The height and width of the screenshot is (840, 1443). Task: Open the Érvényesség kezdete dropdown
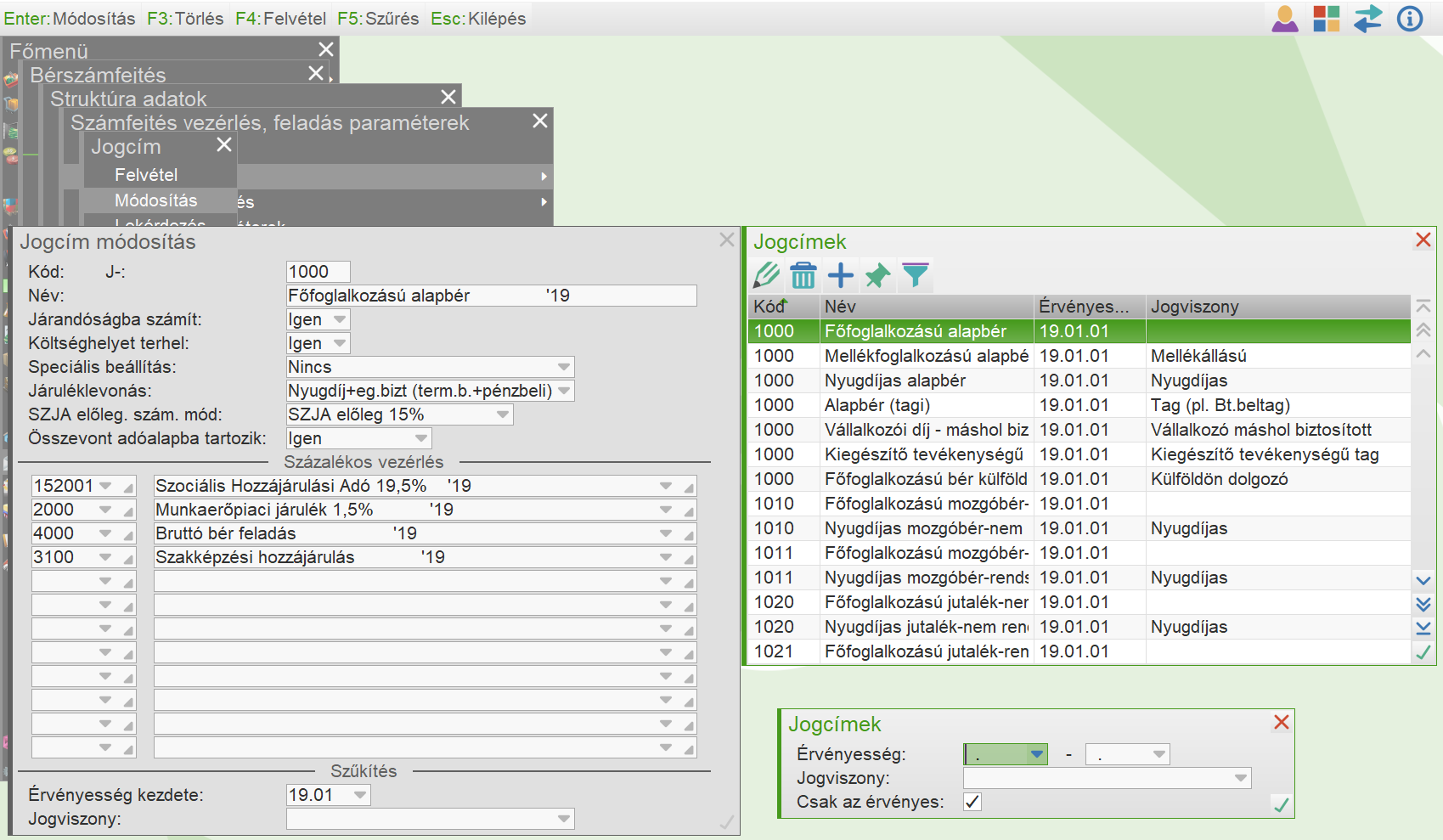pyautogui.click(x=360, y=795)
